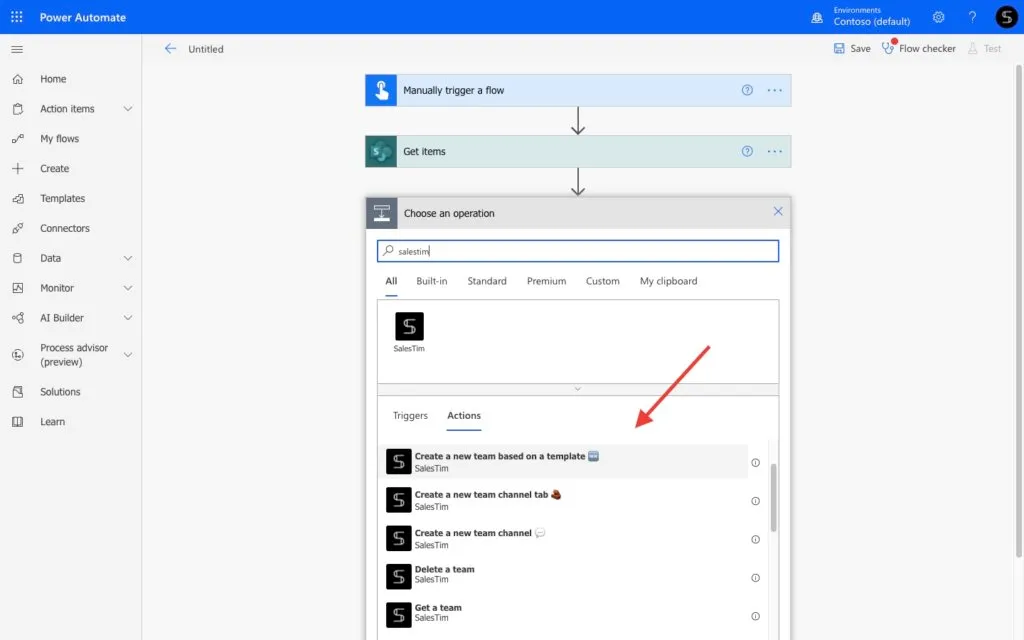This screenshot has height=640, width=1024.
Task: Click the Monitor chart icon
Action: (x=18, y=288)
